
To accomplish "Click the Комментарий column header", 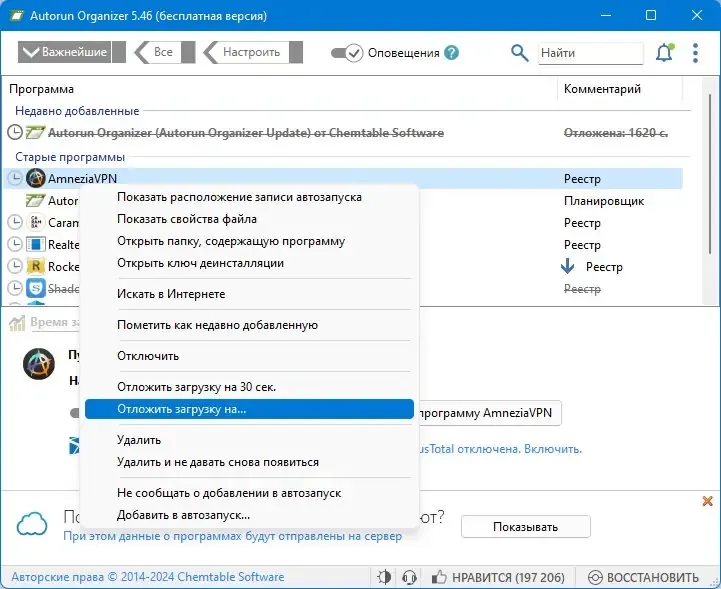I will click(602, 89).
